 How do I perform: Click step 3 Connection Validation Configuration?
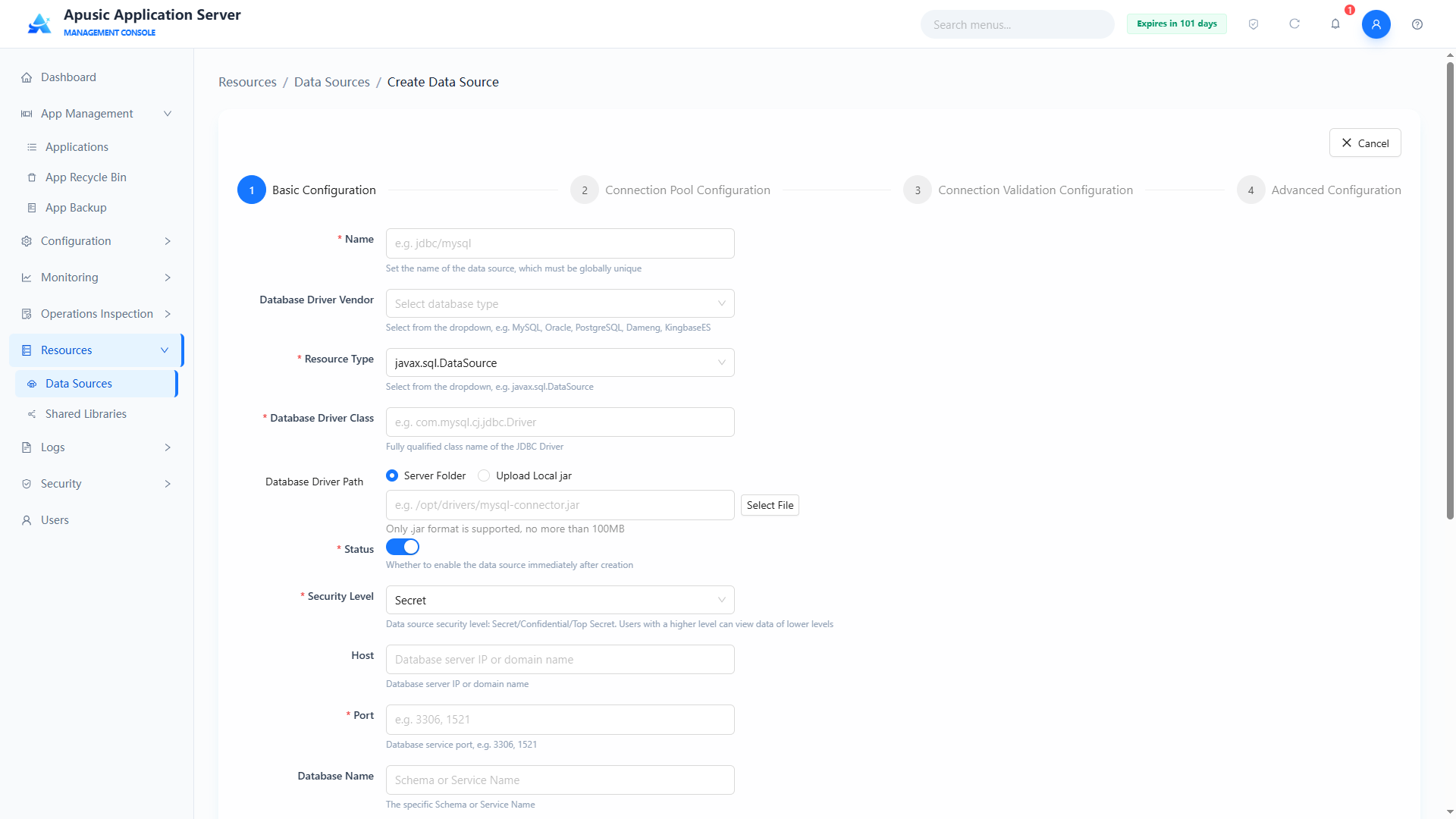point(1018,190)
